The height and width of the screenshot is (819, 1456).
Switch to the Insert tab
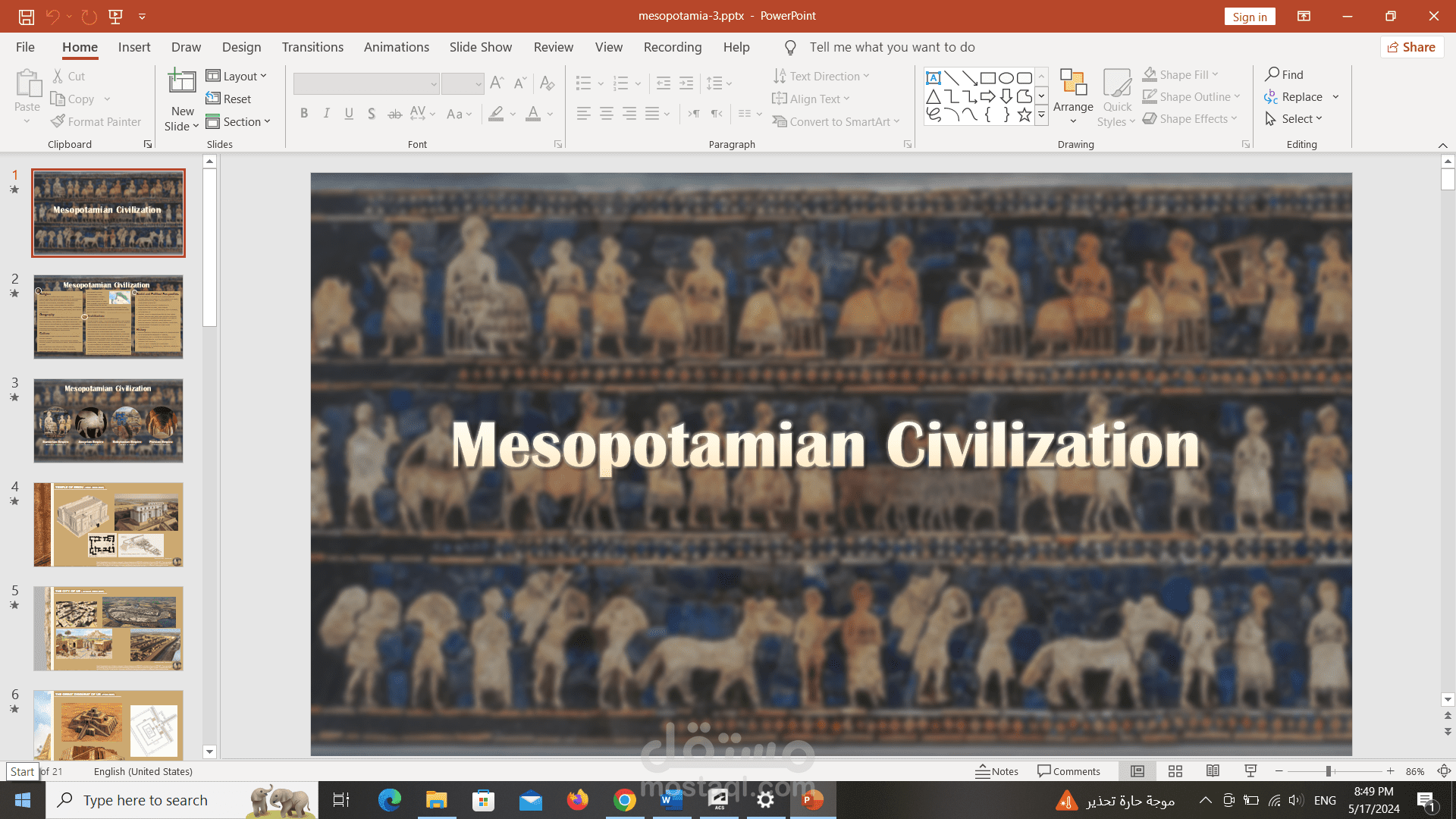click(134, 47)
